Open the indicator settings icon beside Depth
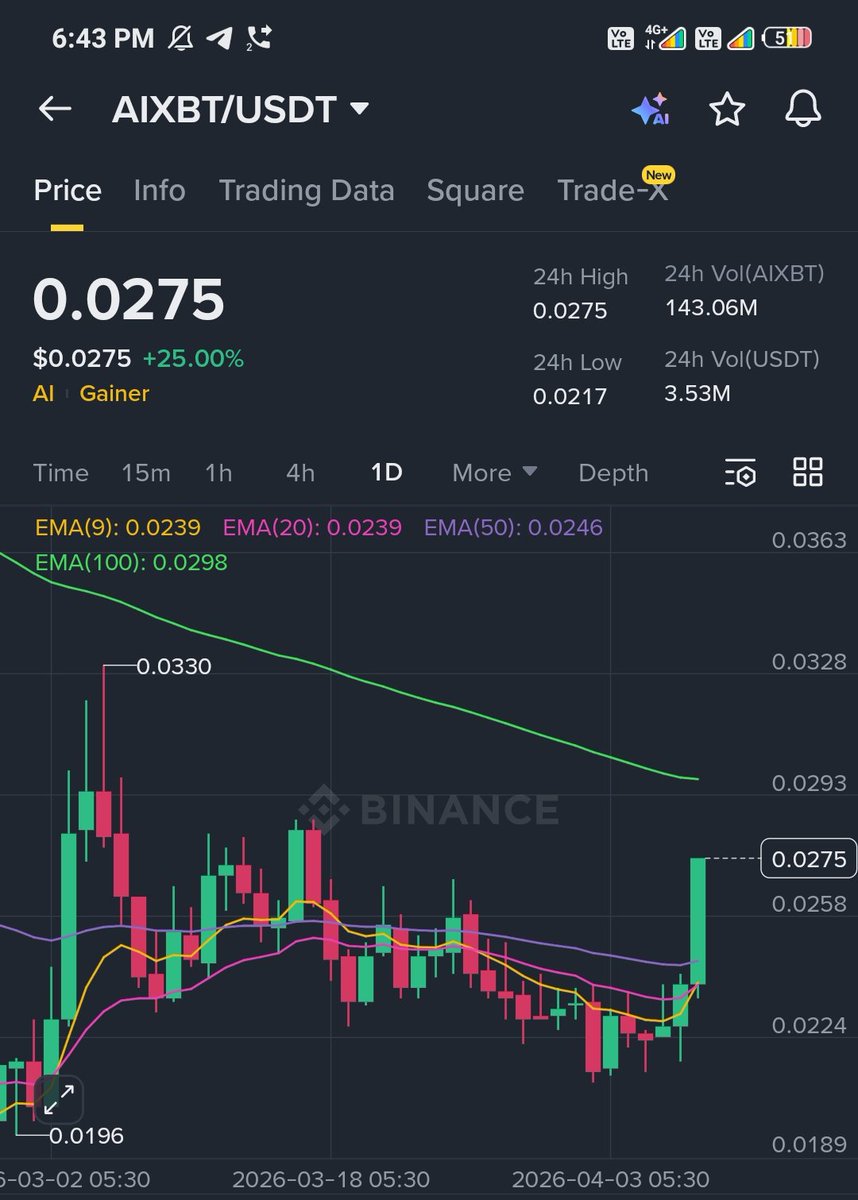The image size is (858, 1200). tap(740, 473)
